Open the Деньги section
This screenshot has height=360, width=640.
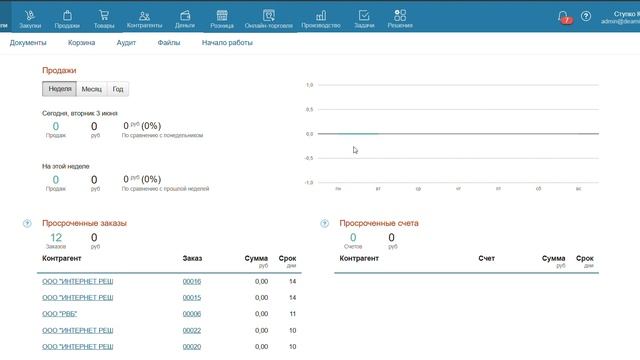185,19
